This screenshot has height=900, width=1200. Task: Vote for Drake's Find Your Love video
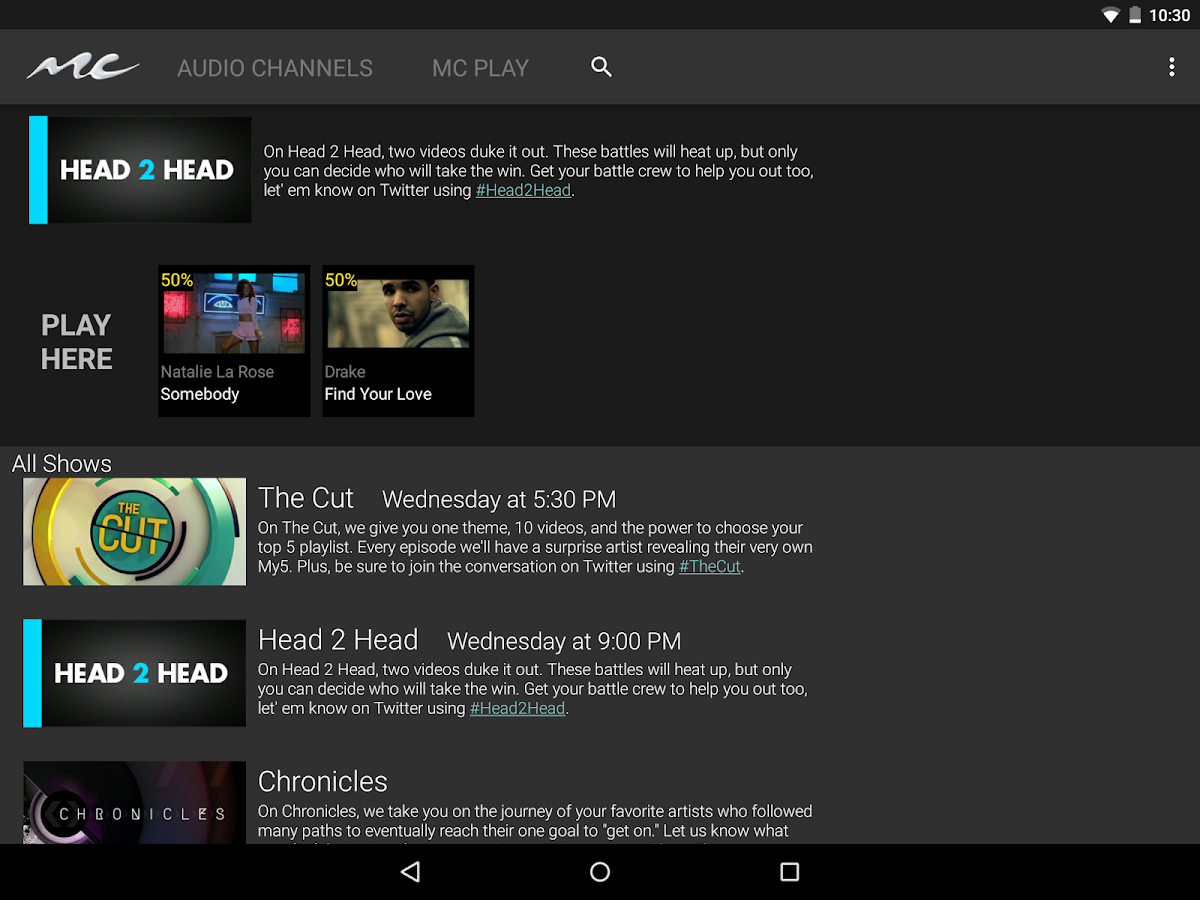(398, 340)
